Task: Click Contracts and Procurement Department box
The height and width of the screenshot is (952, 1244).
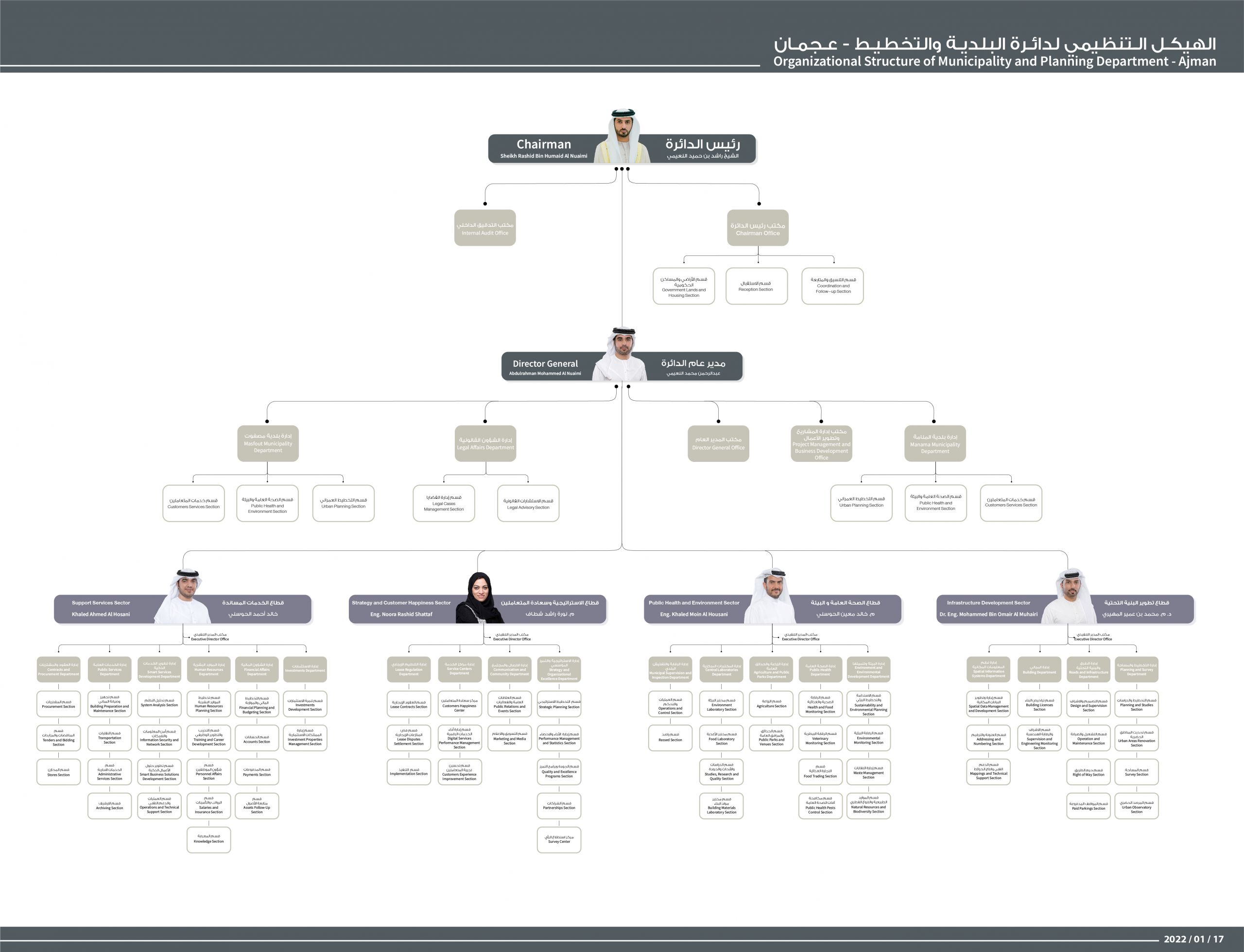Action: [58, 669]
